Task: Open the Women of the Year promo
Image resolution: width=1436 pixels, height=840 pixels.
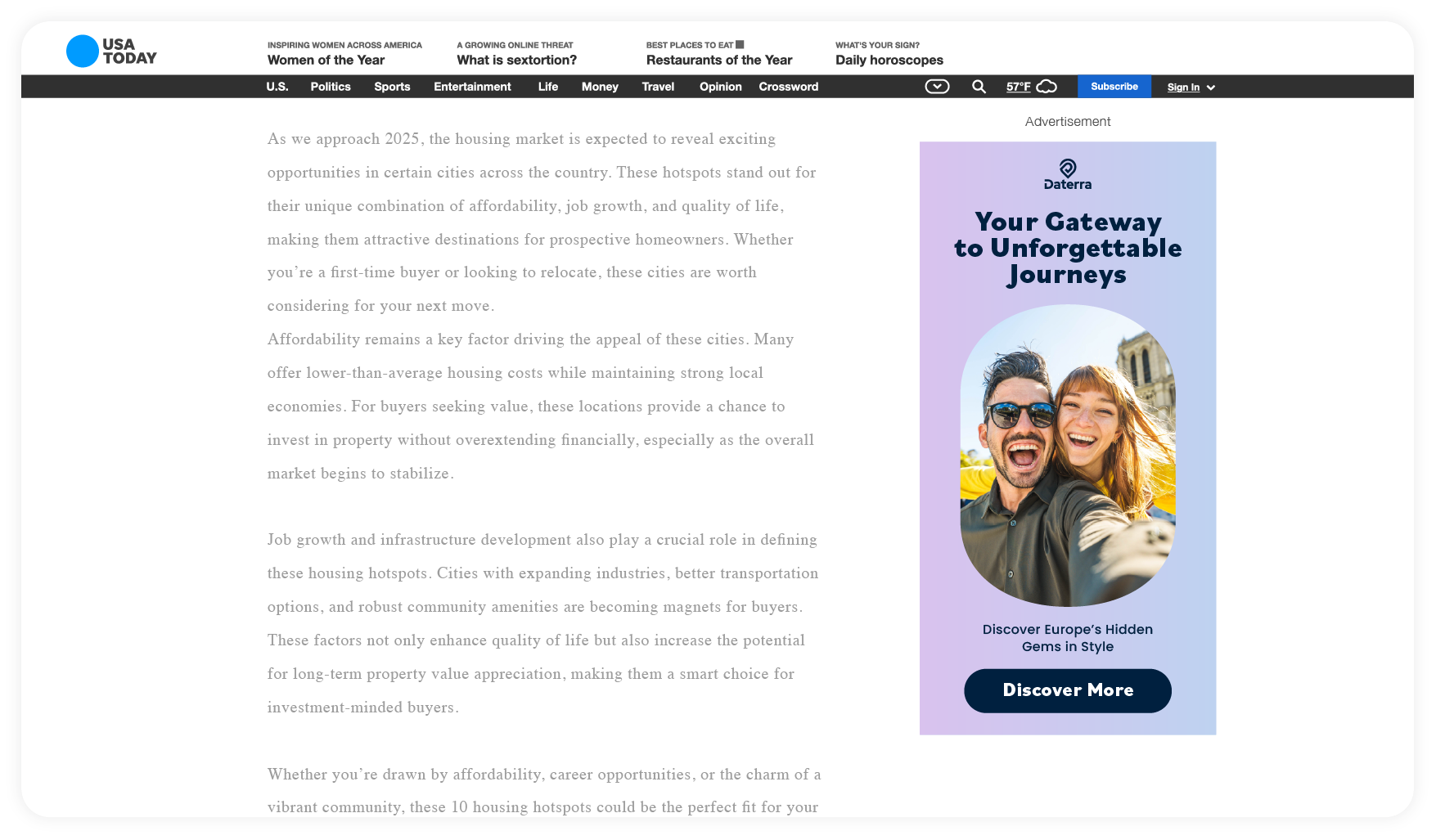Action: [x=326, y=60]
